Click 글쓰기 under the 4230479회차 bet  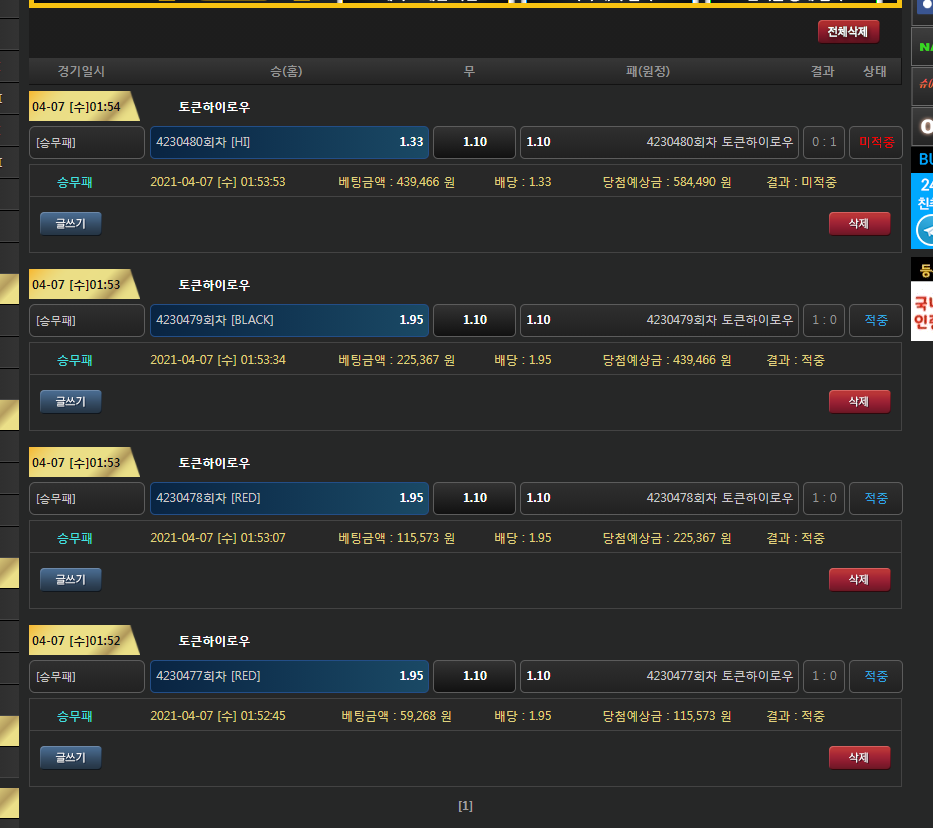70,402
